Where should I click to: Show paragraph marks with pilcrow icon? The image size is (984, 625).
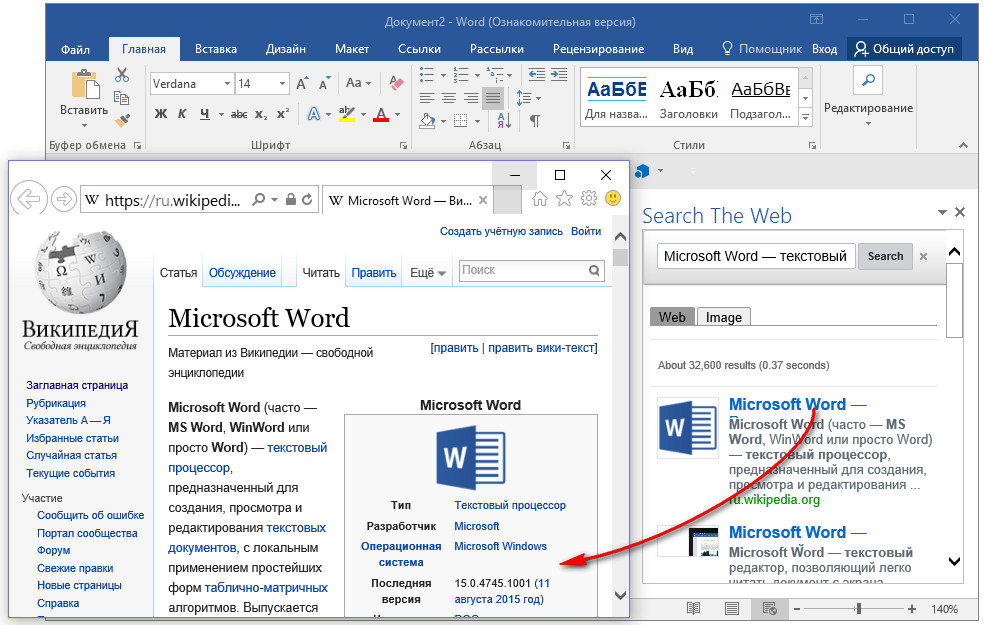click(535, 120)
